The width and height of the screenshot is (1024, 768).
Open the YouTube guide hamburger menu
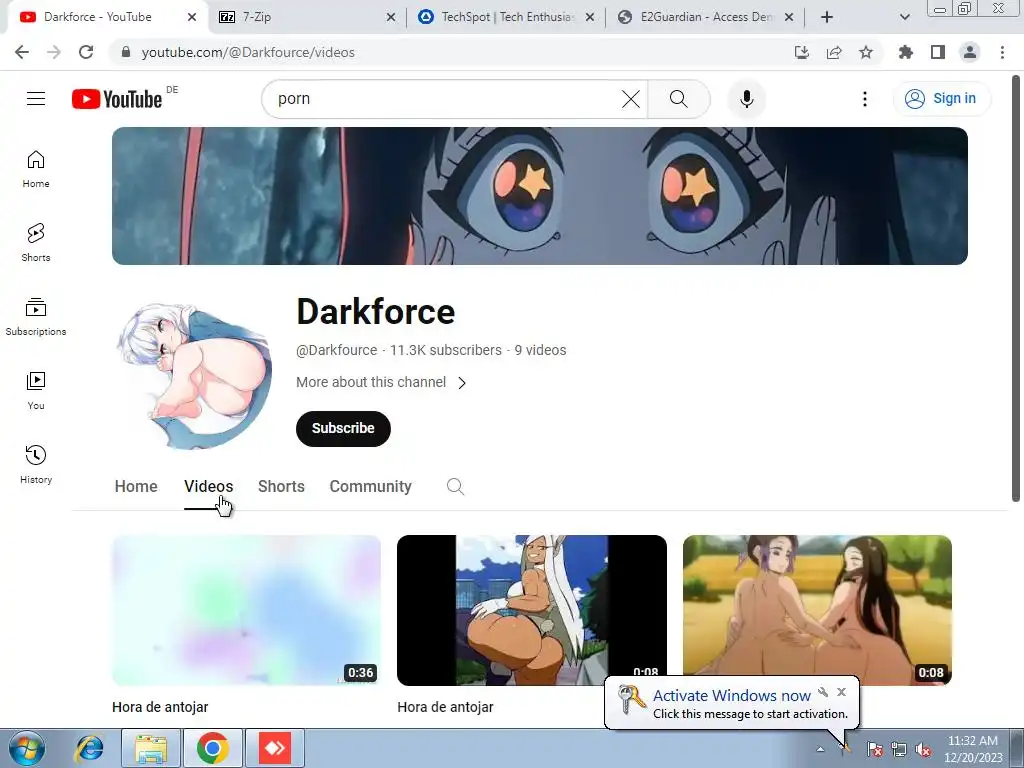tap(36, 99)
